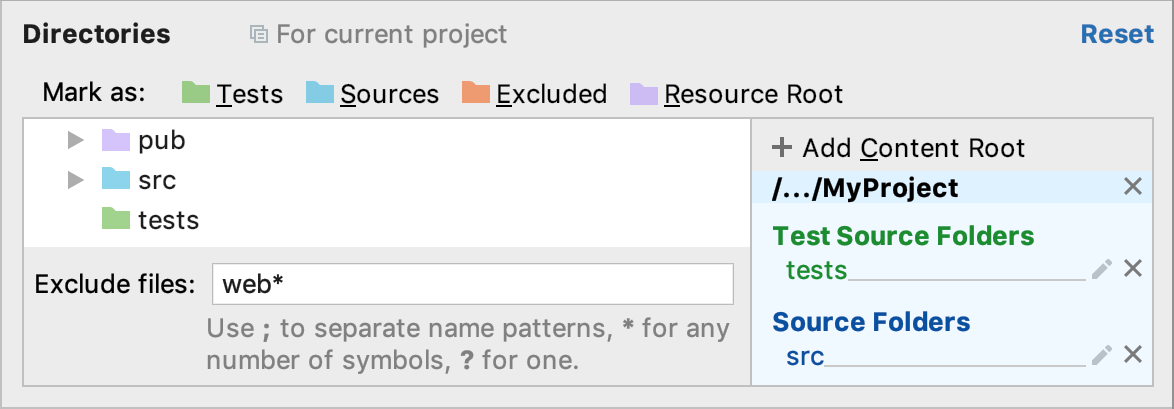Screen dimensions: 1174x409
Task: Reset the Directories settings
Action: (1117, 34)
